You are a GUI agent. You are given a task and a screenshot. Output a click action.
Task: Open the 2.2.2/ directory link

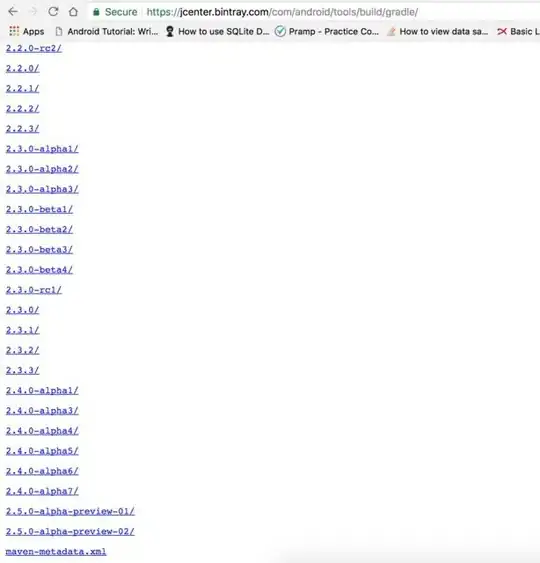pyautogui.click(x=23, y=109)
